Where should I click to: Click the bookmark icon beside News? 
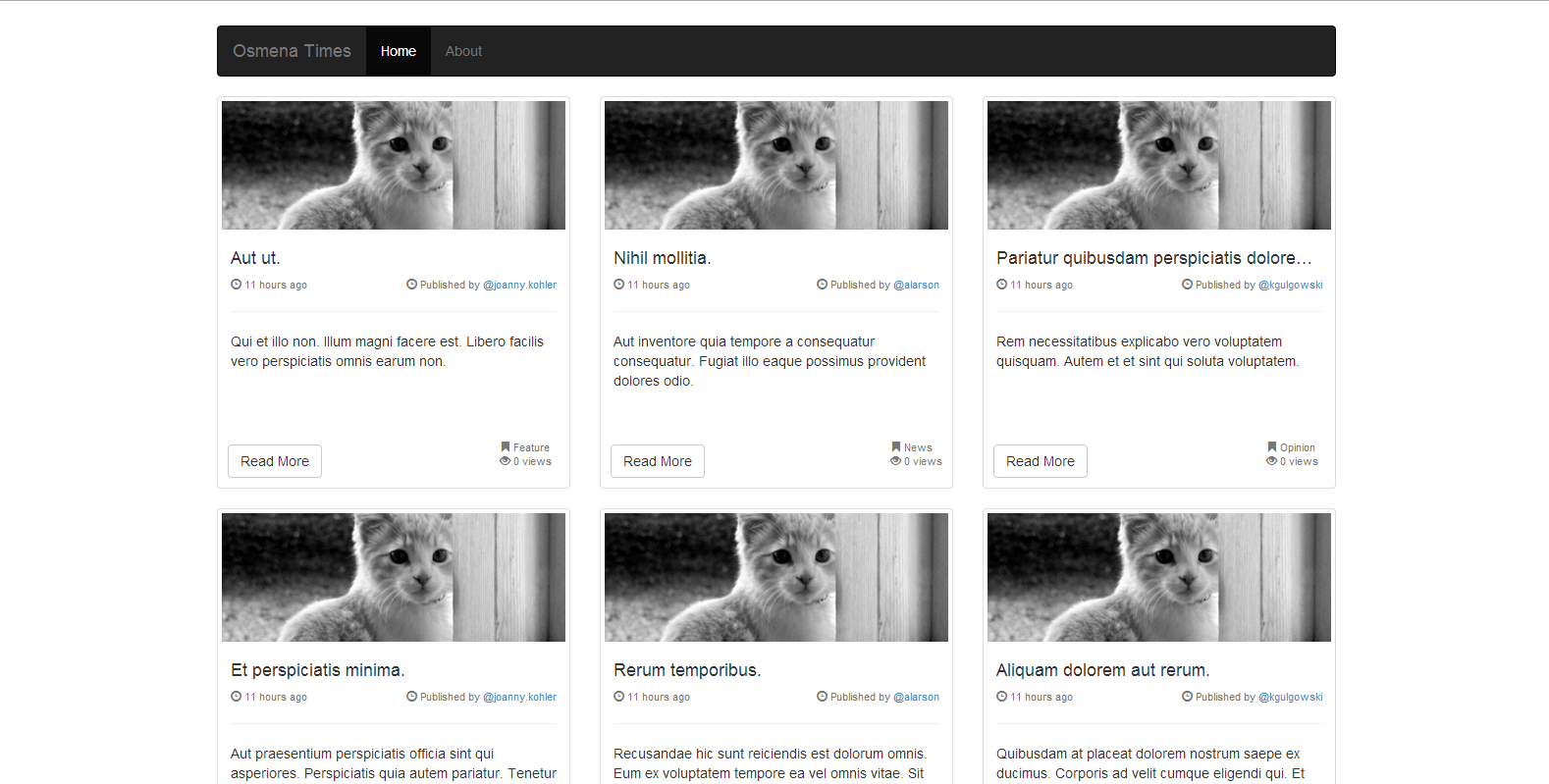pos(896,446)
